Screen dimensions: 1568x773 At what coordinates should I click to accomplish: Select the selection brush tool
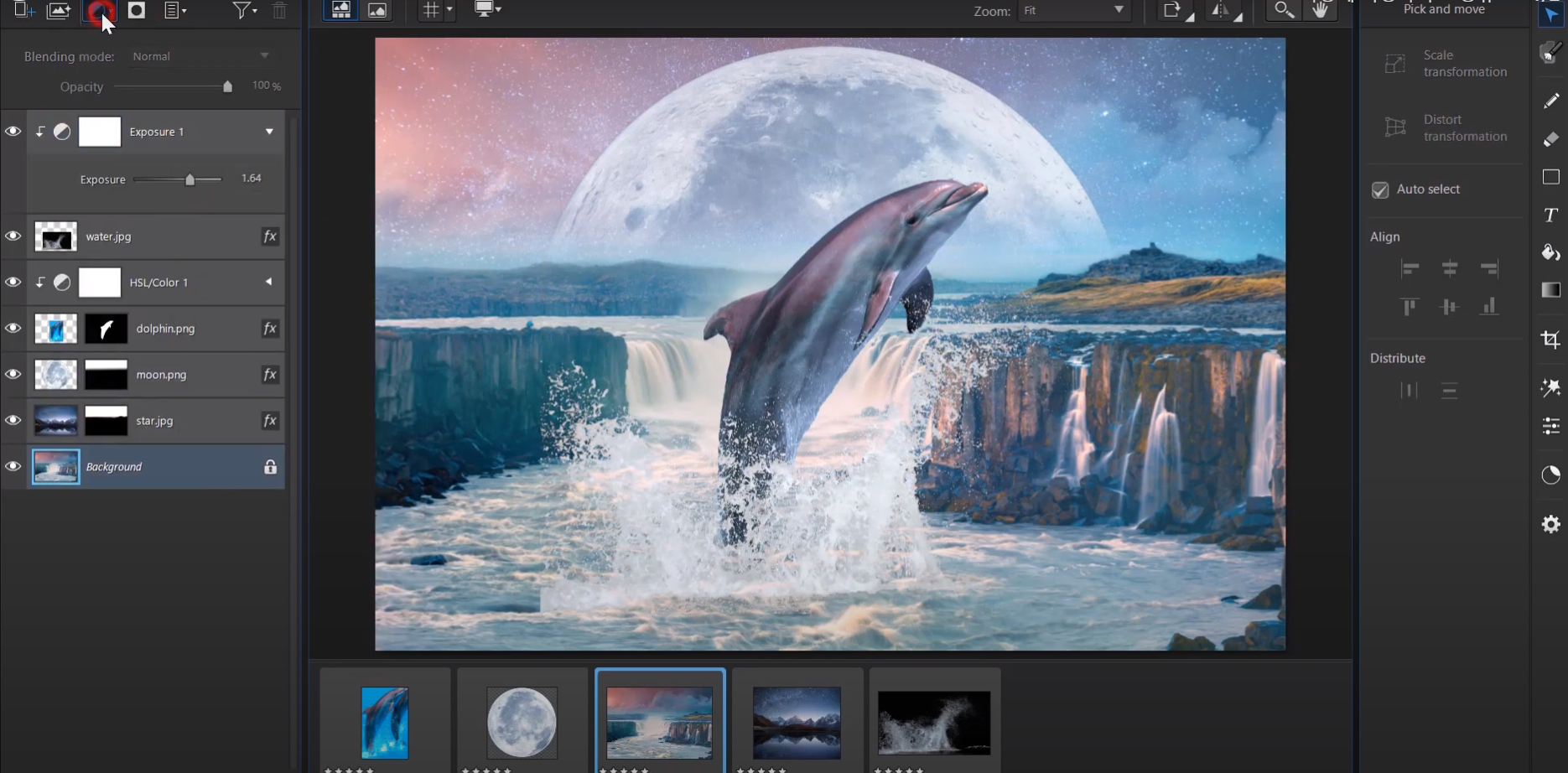tap(1551, 54)
